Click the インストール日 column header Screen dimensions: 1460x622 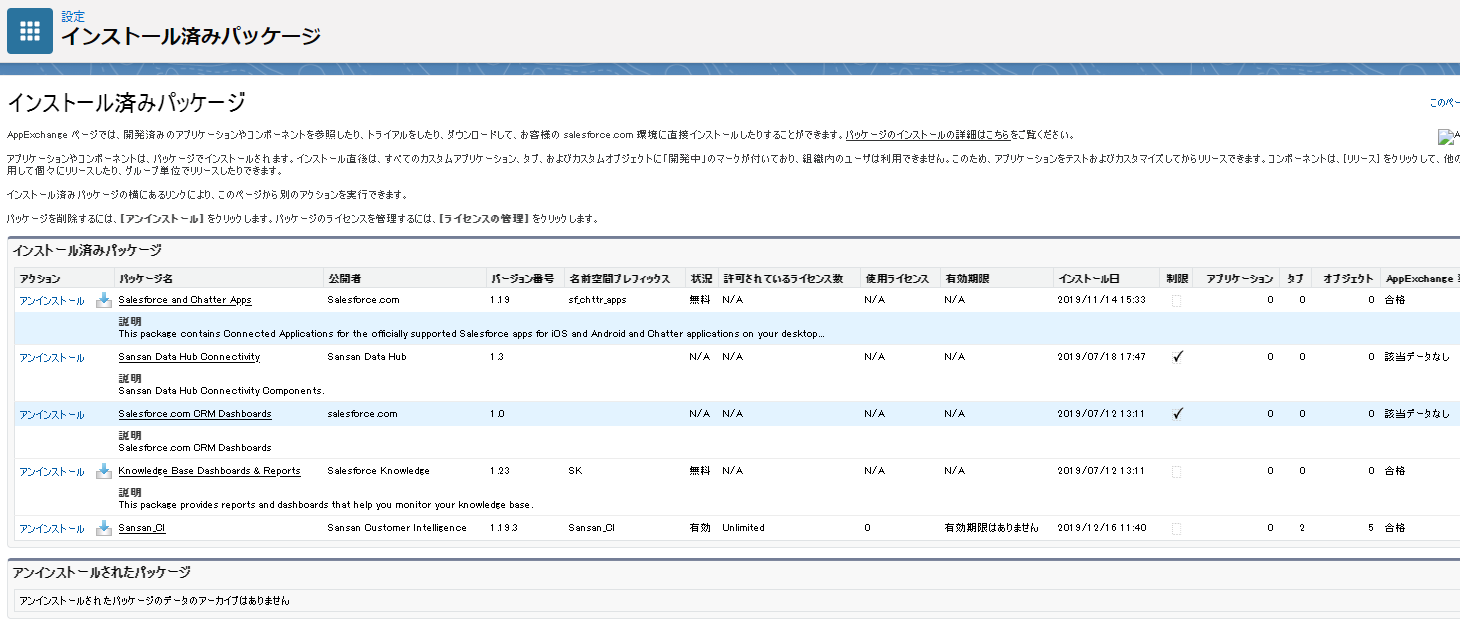[1089, 278]
